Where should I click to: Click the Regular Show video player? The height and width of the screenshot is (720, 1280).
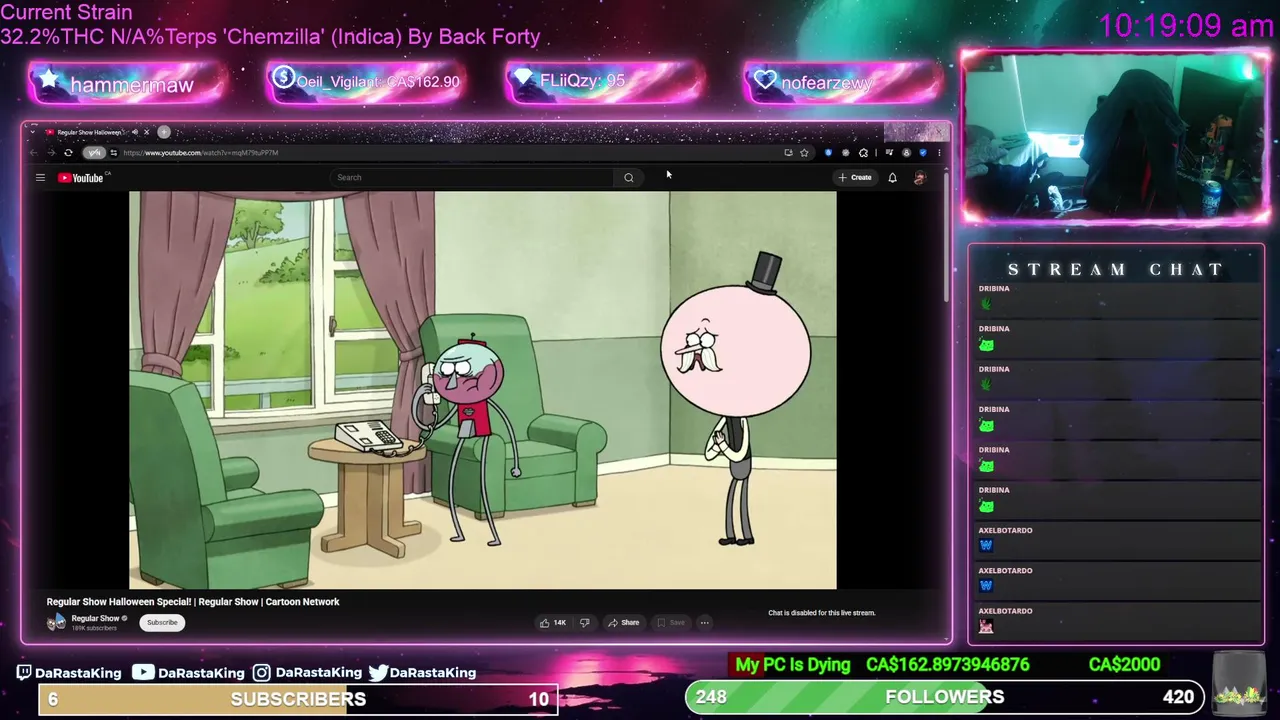pos(482,390)
